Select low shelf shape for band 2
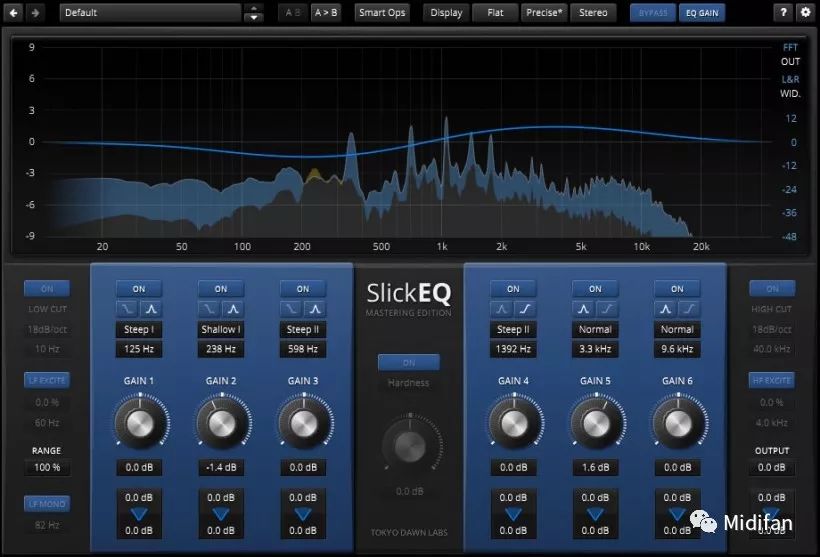The width and height of the screenshot is (820, 557). click(209, 309)
